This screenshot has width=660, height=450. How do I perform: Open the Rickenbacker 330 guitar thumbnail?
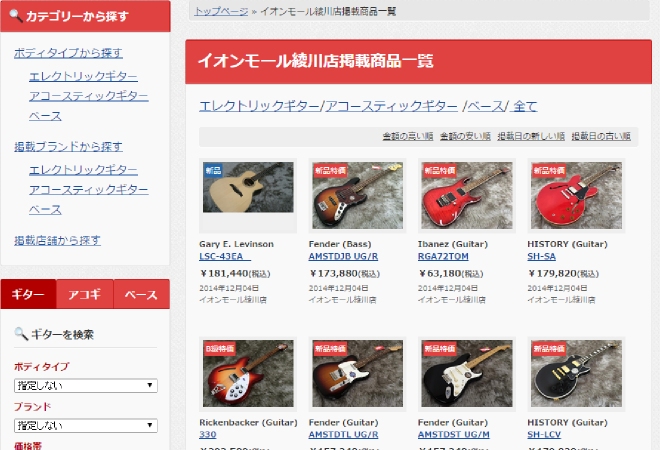pos(248,374)
